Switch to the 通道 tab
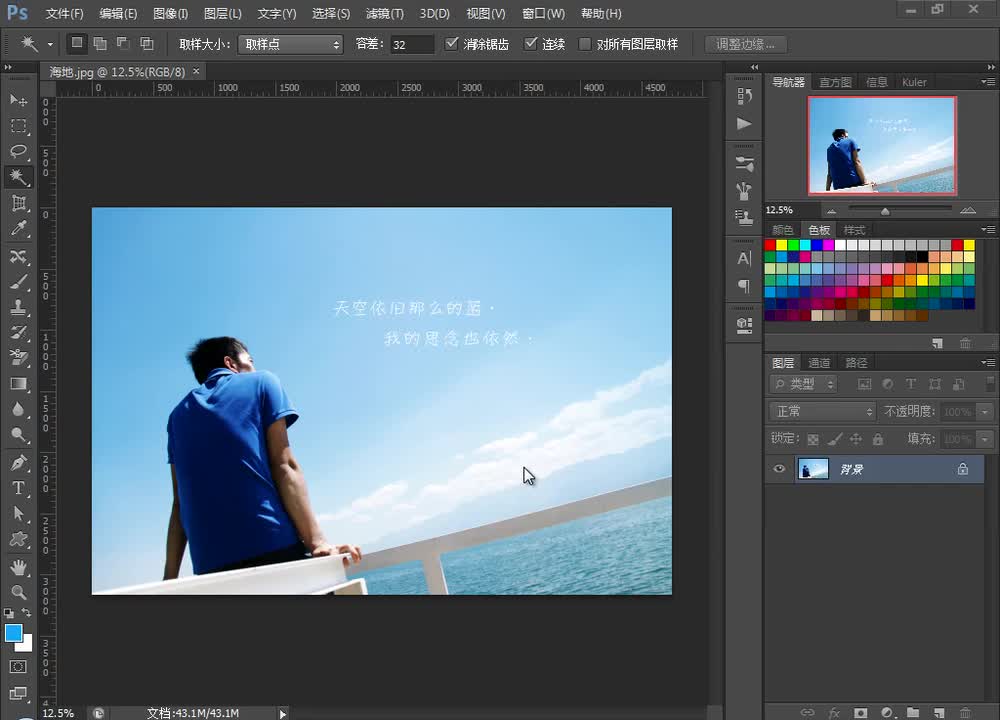 (x=819, y=362)
